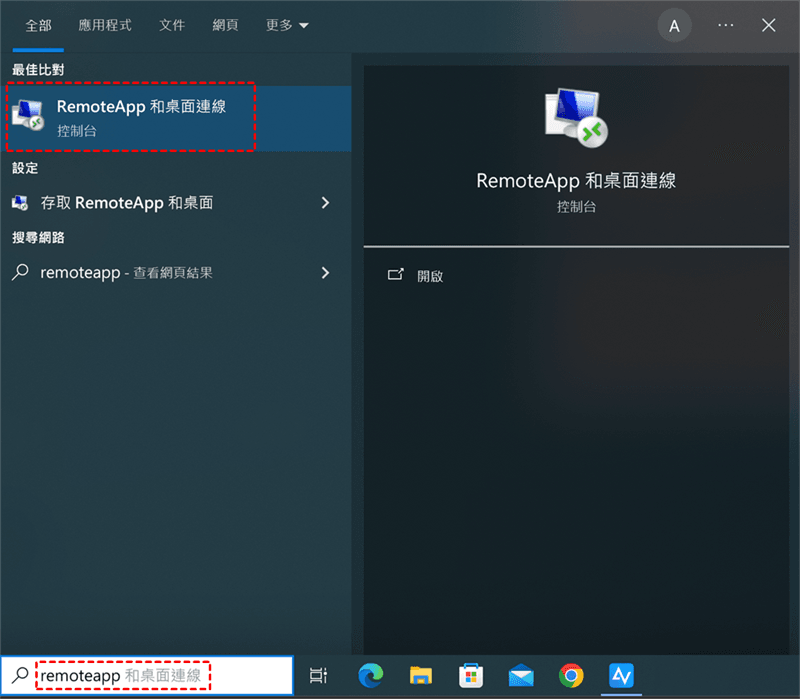This screenshot has height=699, width=800.
Task: Open the blue AnyViewer taskbar app
Action: coord(621,676)
